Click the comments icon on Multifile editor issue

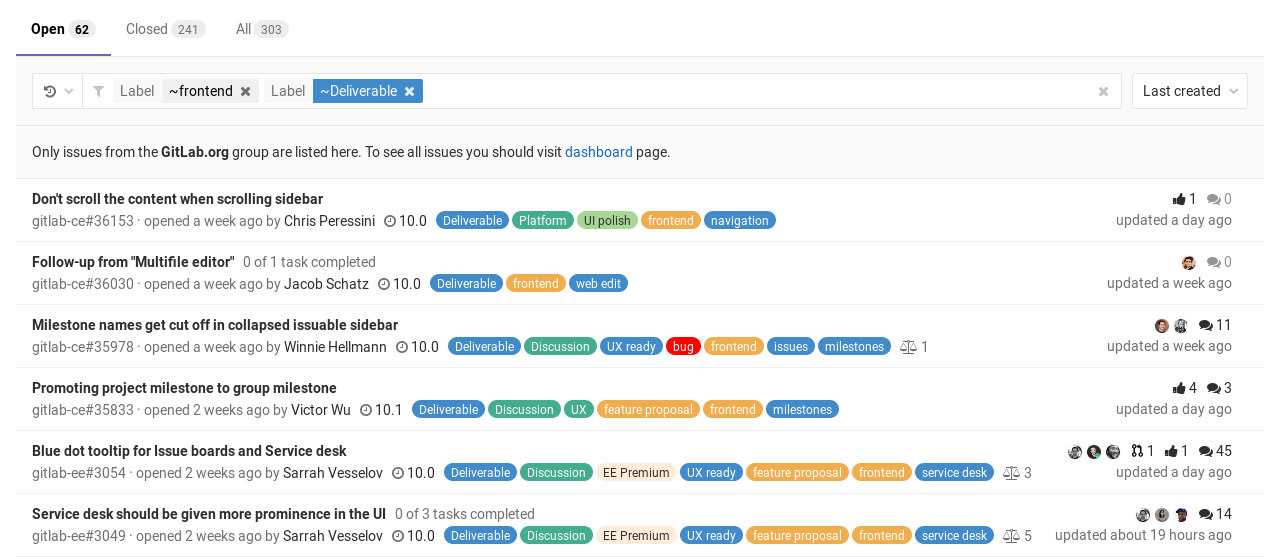point(1213,262)
